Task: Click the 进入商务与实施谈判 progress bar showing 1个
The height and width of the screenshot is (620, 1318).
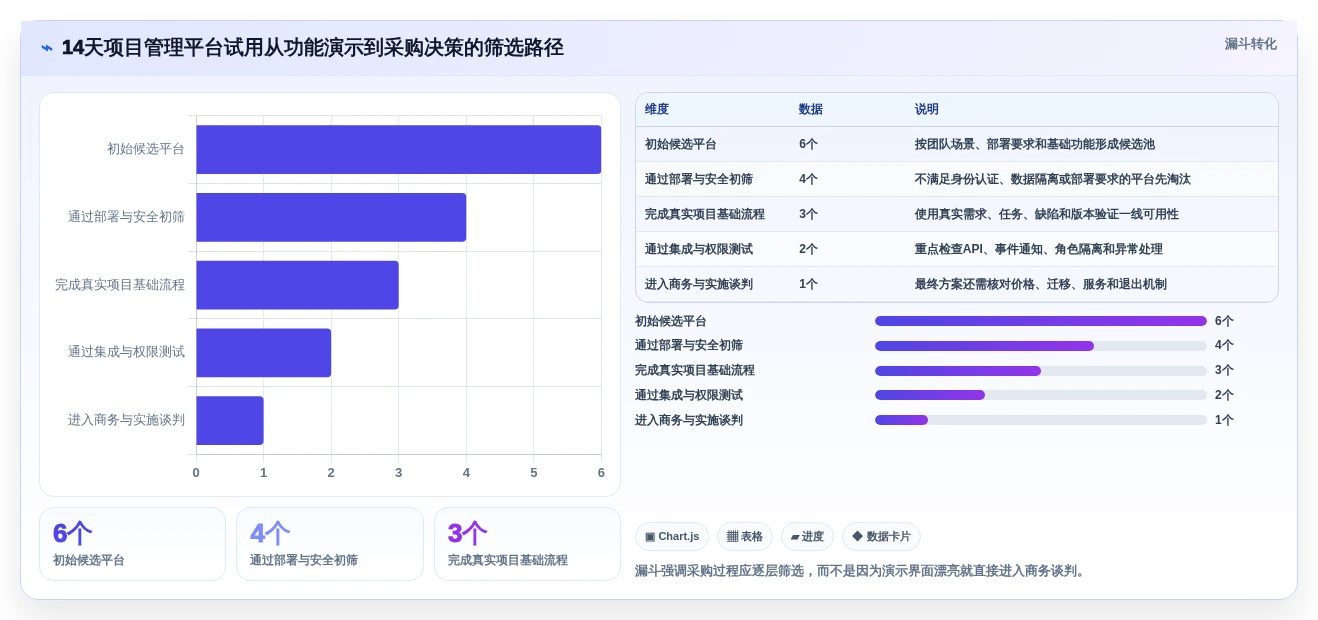Action: coord(1041,420)
